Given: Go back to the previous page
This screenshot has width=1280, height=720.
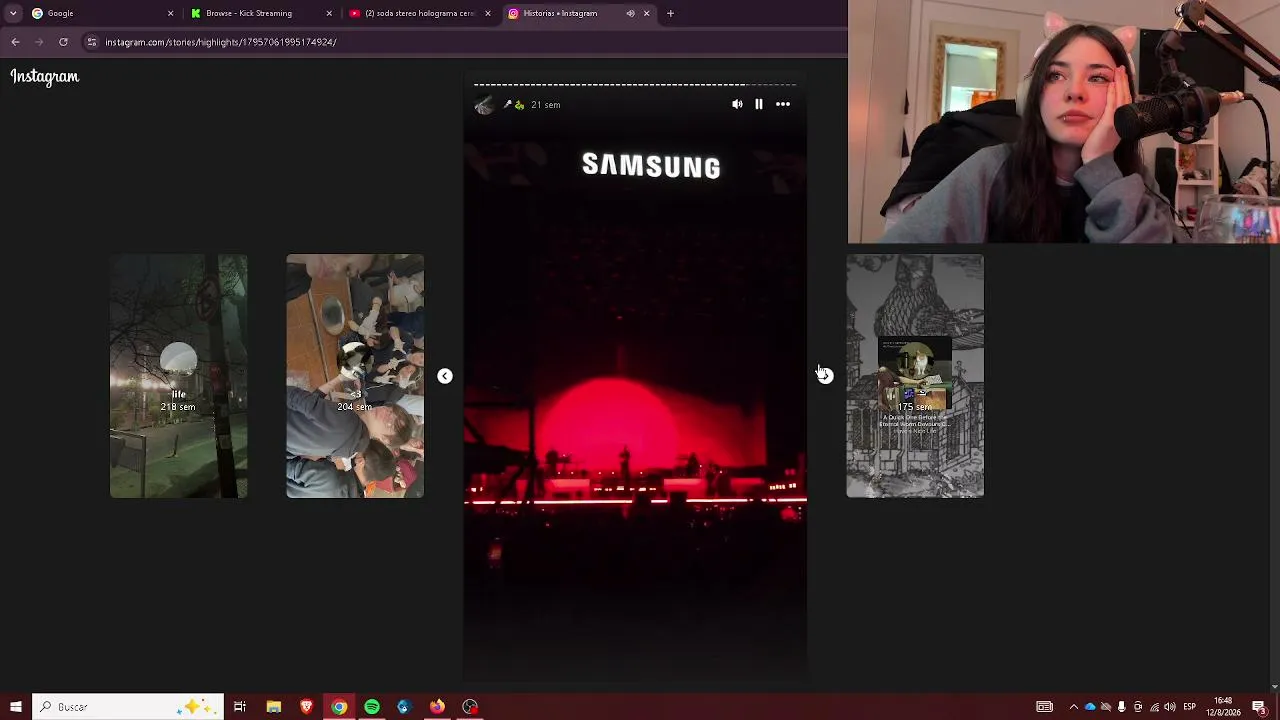Looking at the screenshot, I should point(15,42).
